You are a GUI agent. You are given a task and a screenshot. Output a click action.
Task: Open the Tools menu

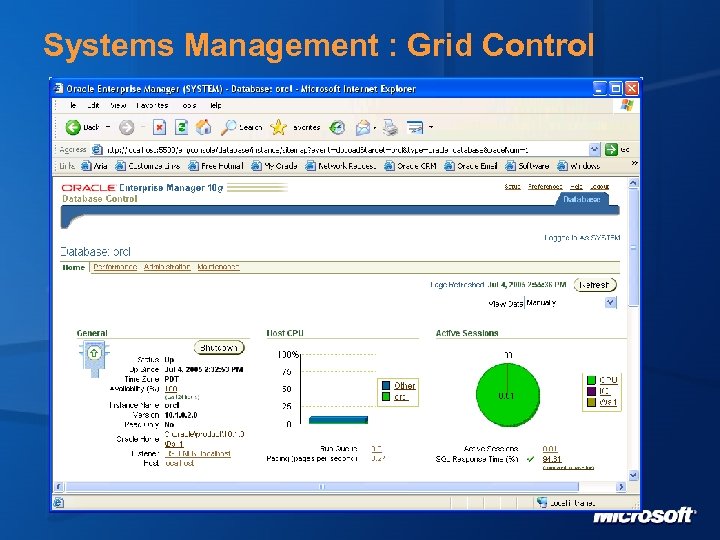coord(189,106)
